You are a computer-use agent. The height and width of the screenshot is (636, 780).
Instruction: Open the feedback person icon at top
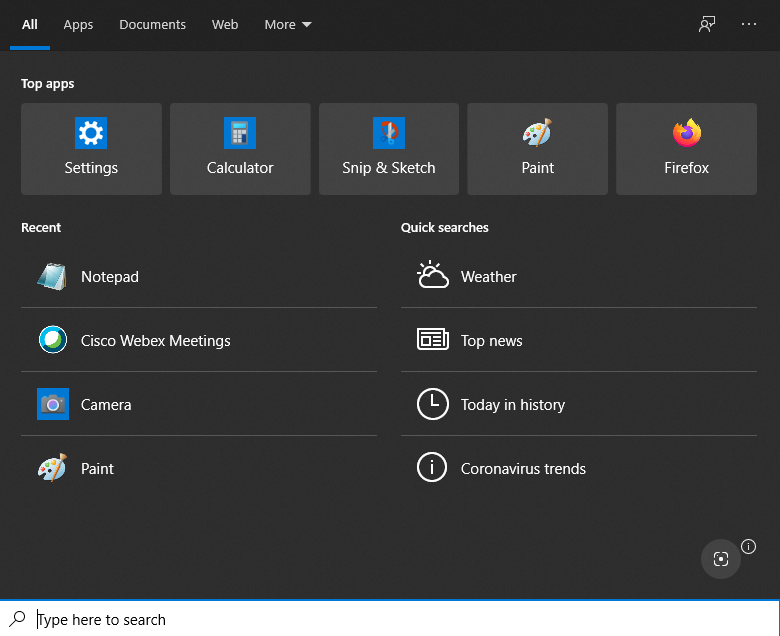tap(707, 24)
